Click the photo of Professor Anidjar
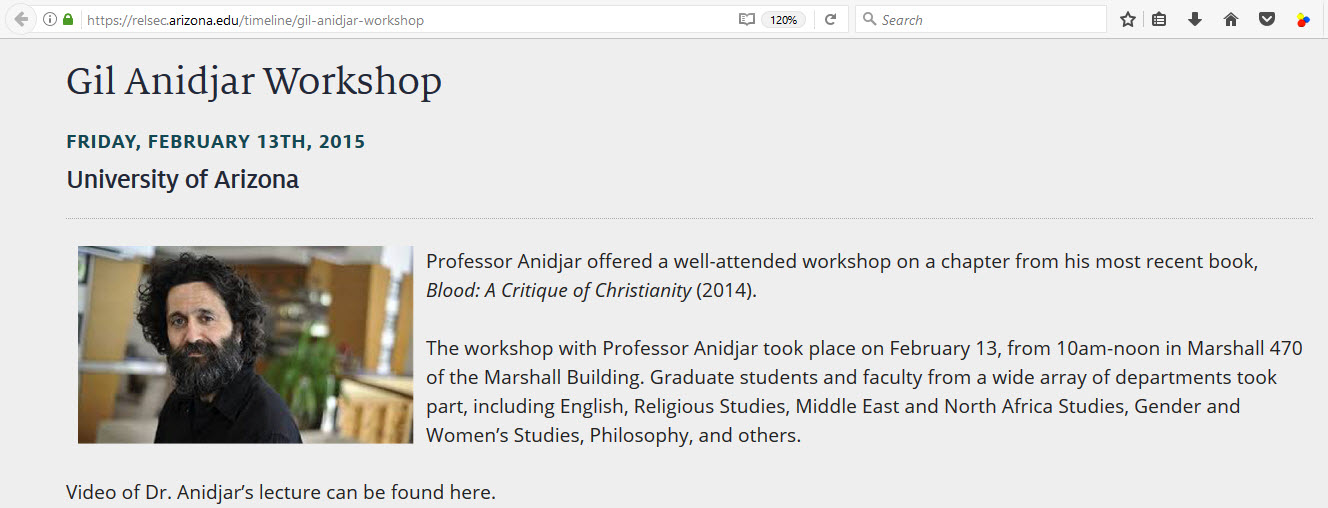Screen dimensions: 1328x508 (x=245, y=345)
